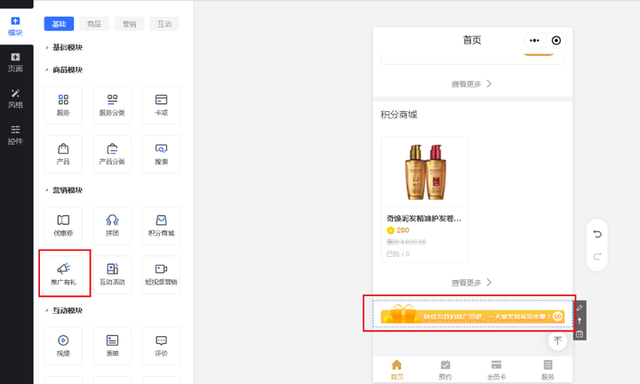
Task: Add the 服务分类 module
Action: [112, 105]
